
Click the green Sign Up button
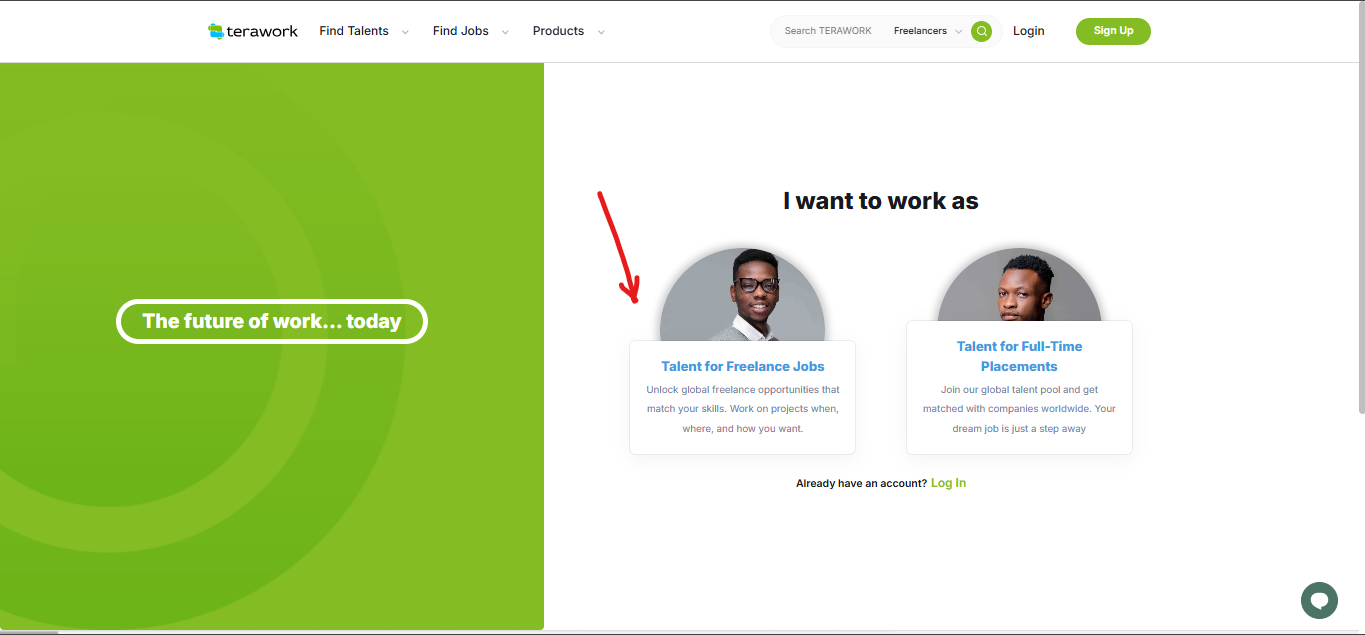pyautogui.click(x=1113, y=31)
